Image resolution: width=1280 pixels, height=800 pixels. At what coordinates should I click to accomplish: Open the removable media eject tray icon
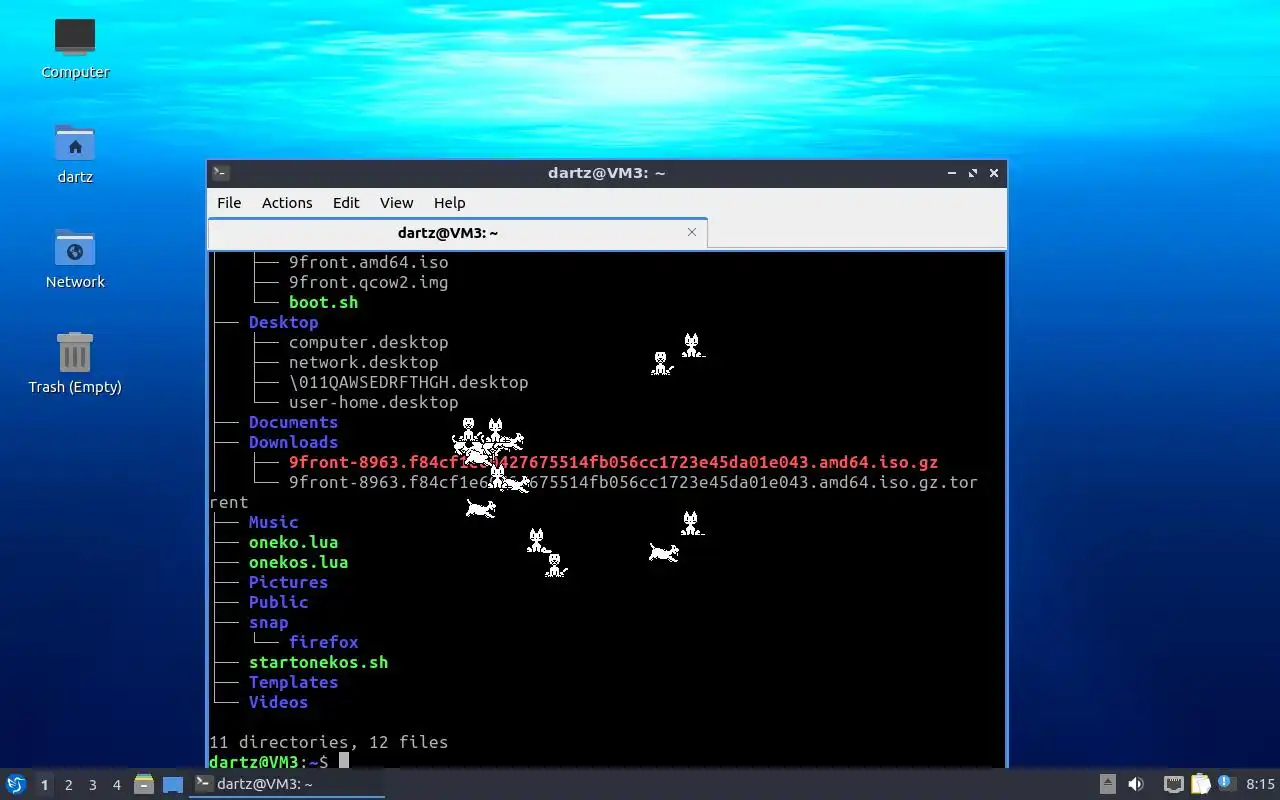[x=1108, y=784]
